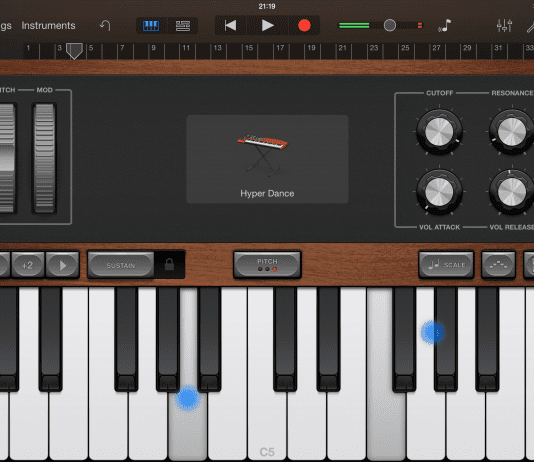The width and height of the screenshot is (534, 462).
Task: Go to beginning with rewind button
Action: tap(231, 26)
